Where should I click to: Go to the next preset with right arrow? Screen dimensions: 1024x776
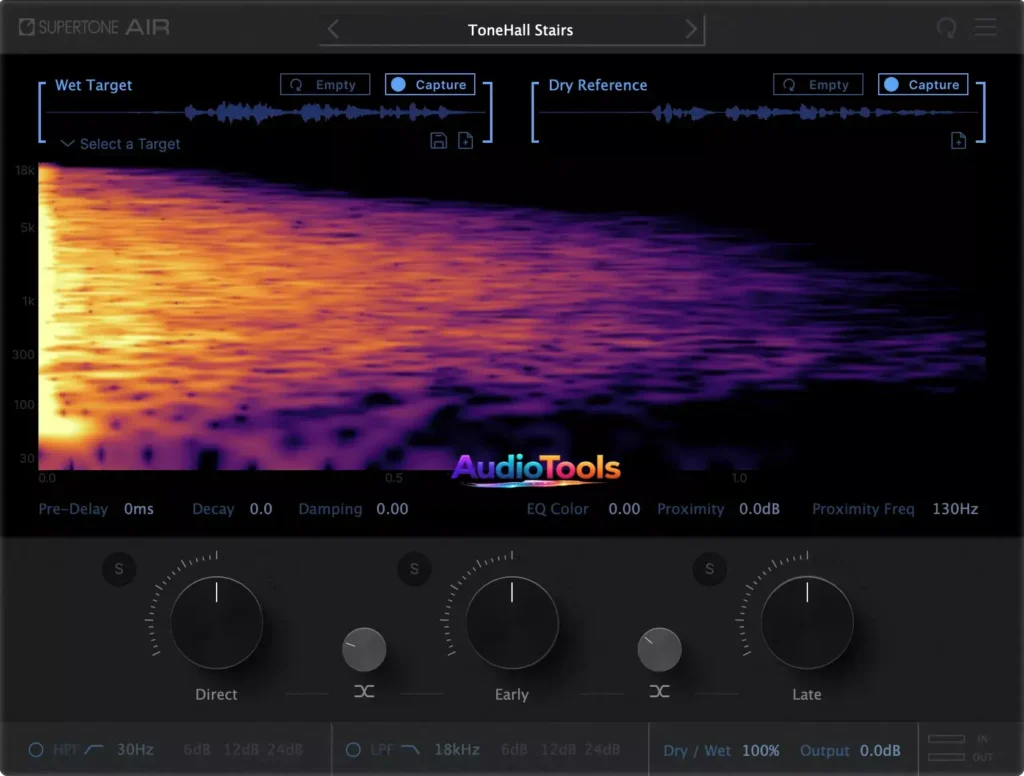pyautogui.click(x=691, y=30)
